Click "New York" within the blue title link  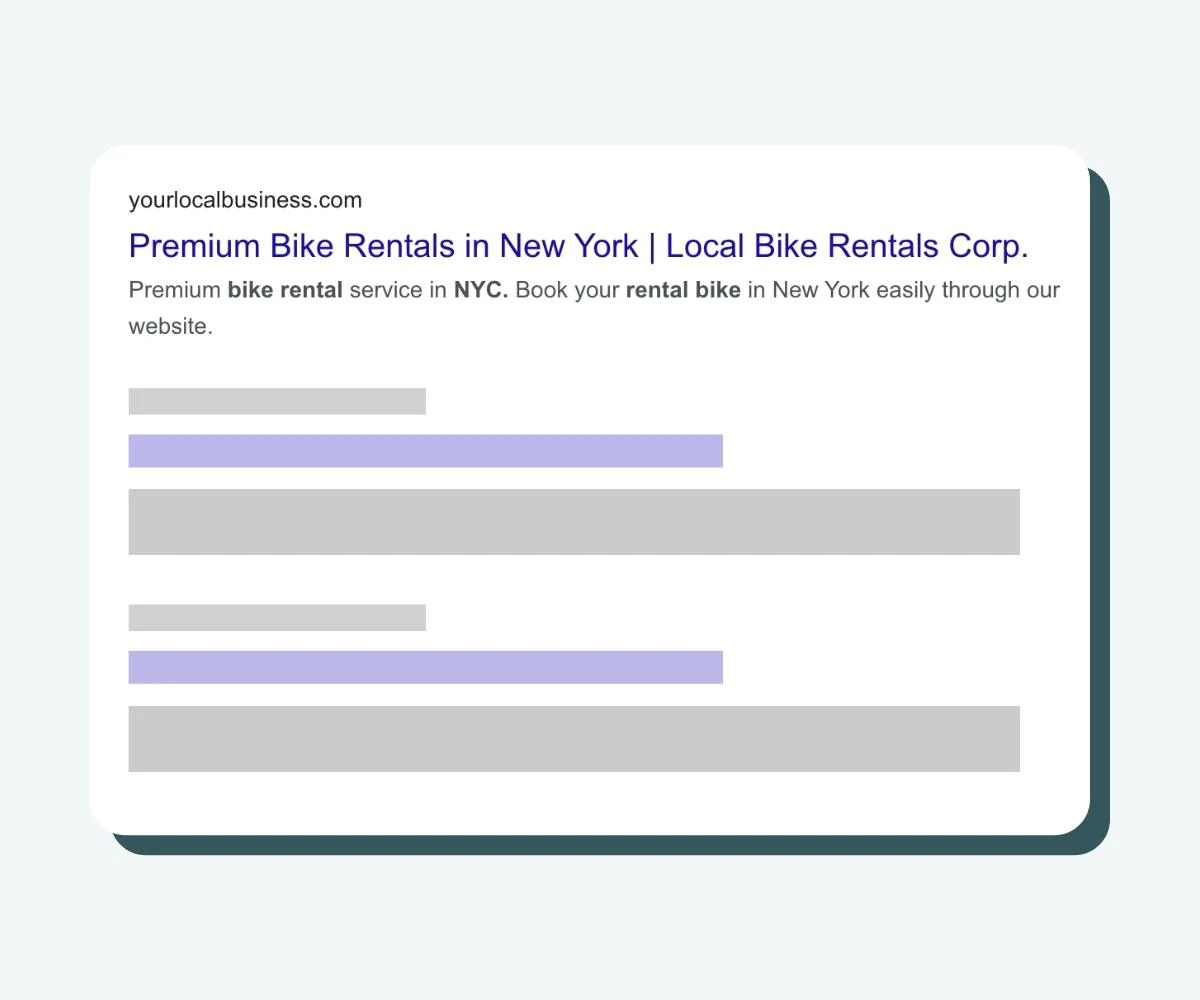click(x=568, y=246)
